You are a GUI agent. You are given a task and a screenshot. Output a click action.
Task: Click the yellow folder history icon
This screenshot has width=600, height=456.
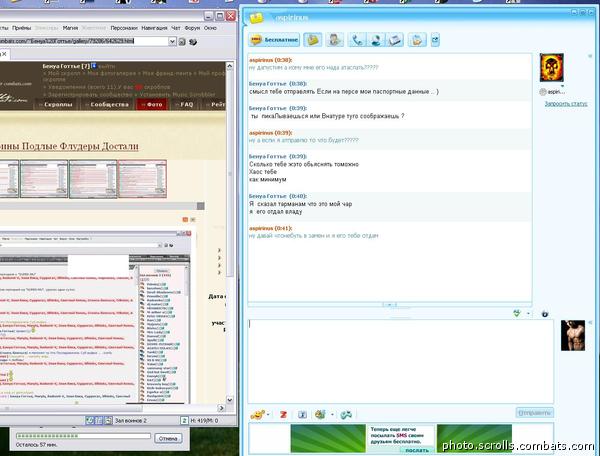[x=313, y=40]
